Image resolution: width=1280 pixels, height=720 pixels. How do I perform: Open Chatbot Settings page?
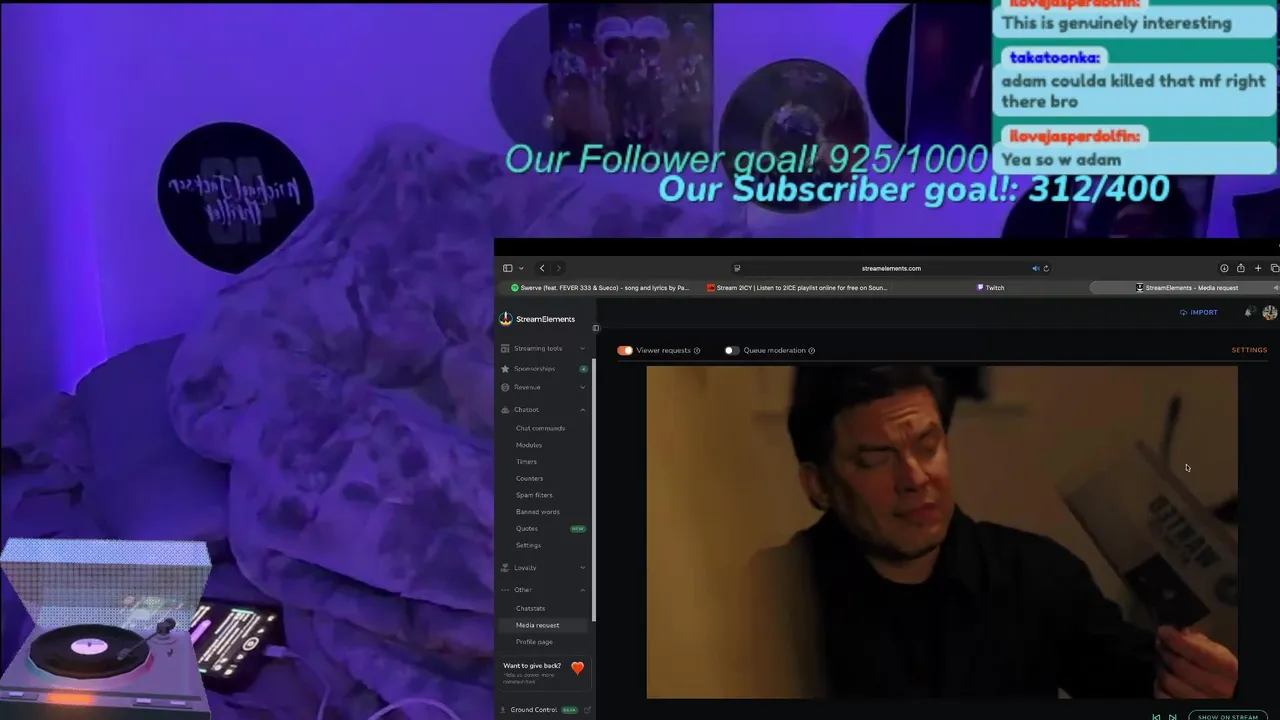[528, 545]
